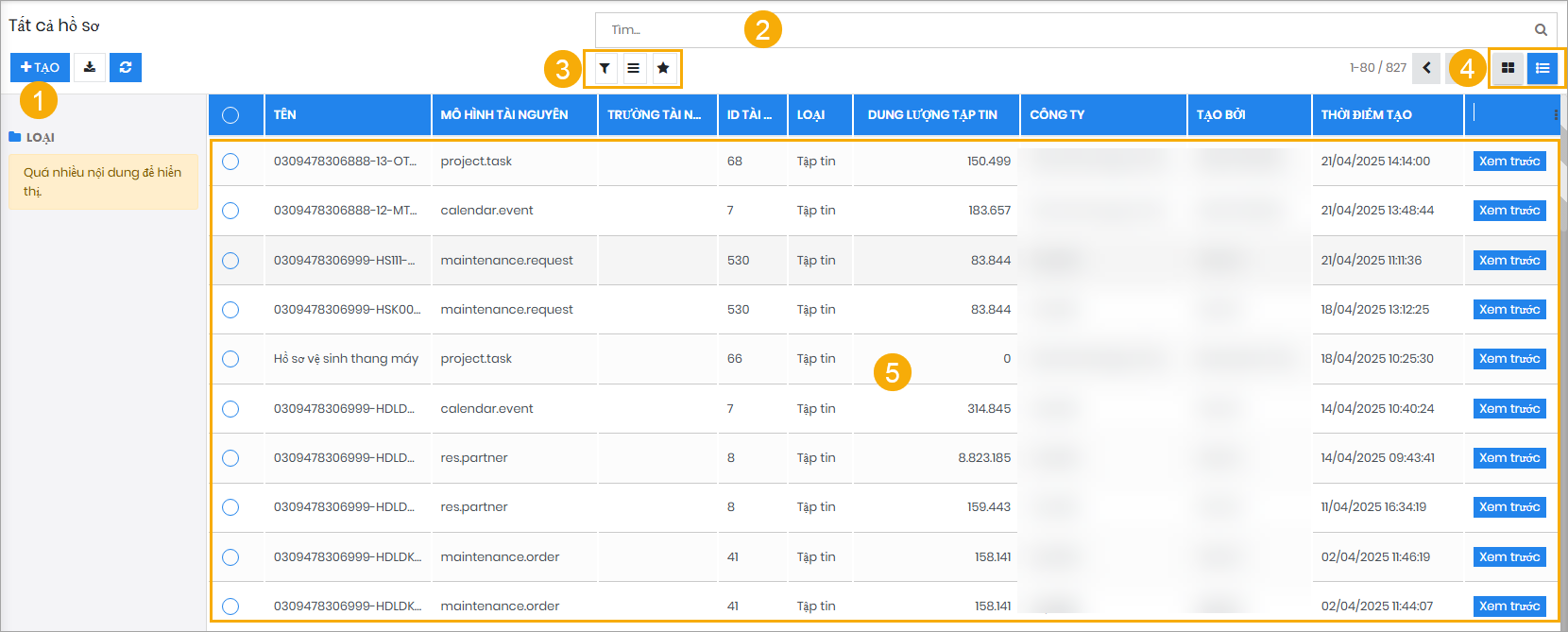Click the TẠO create button
Screen dimensions: 1568x632
pos(40,67)
